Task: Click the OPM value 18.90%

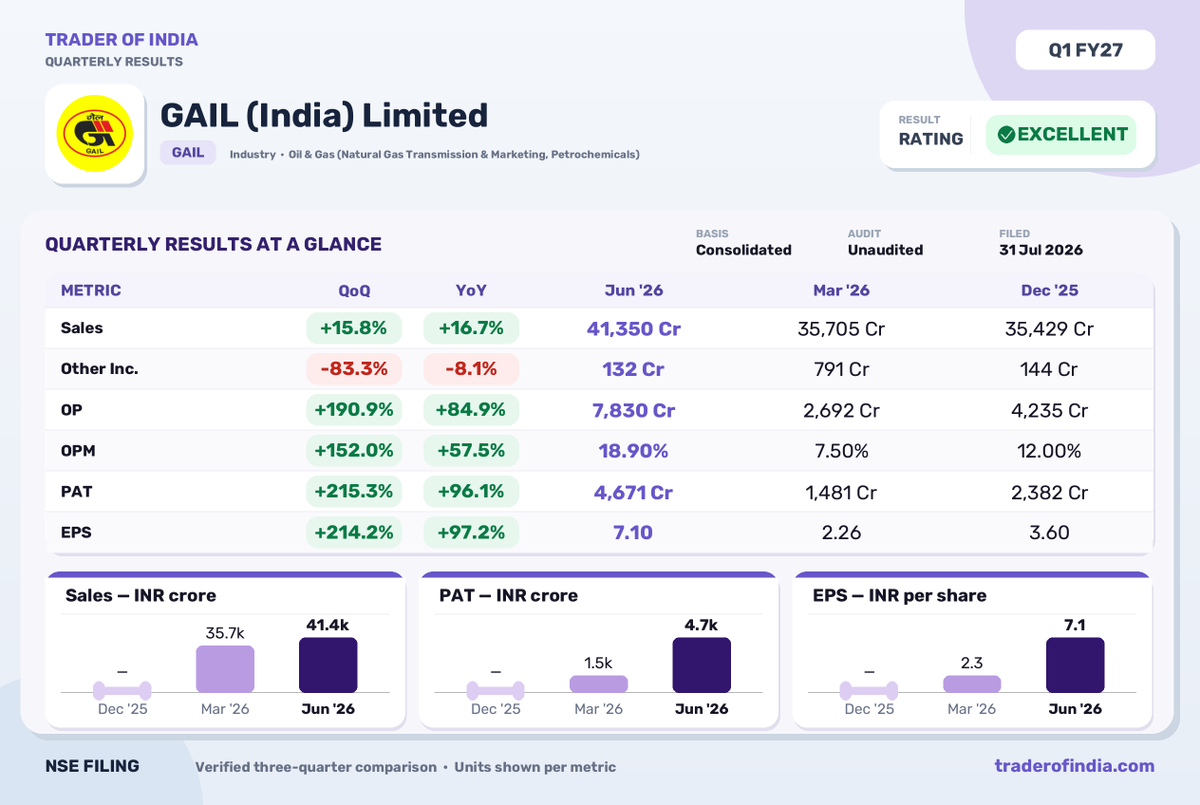Action: (633, 451)
